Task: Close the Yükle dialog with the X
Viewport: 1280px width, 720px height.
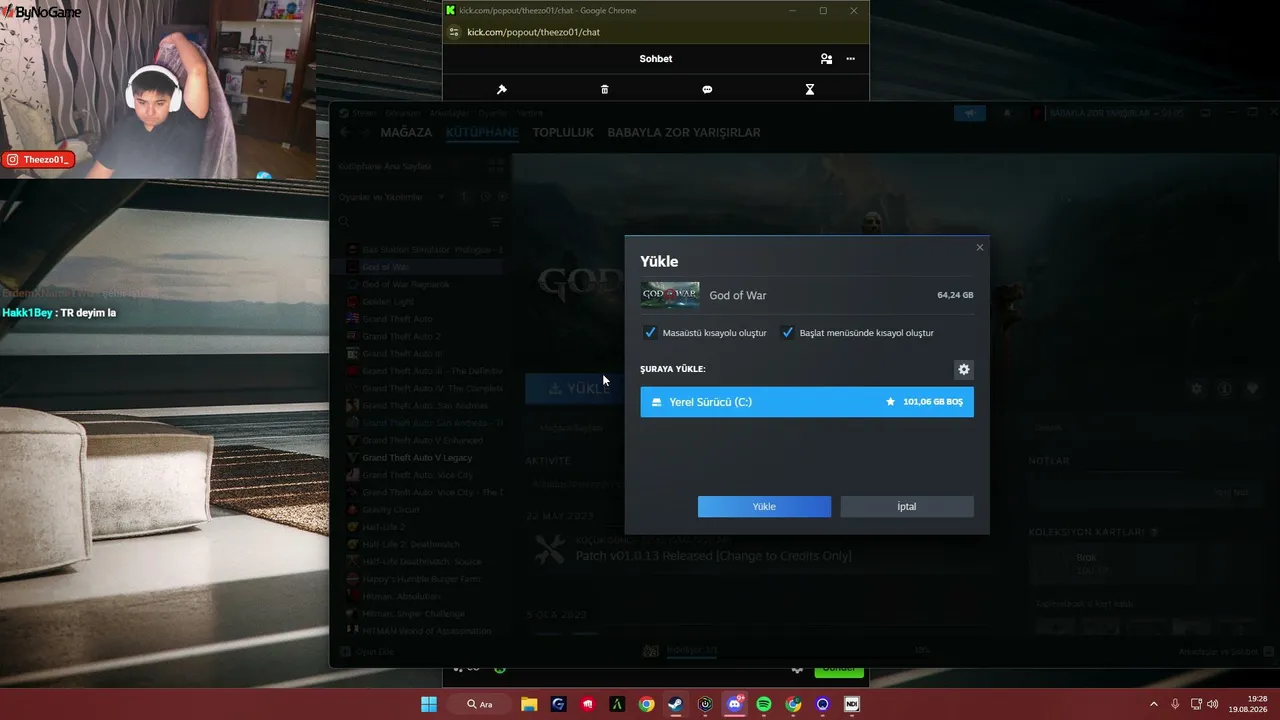Action: (x=980, y=247)
